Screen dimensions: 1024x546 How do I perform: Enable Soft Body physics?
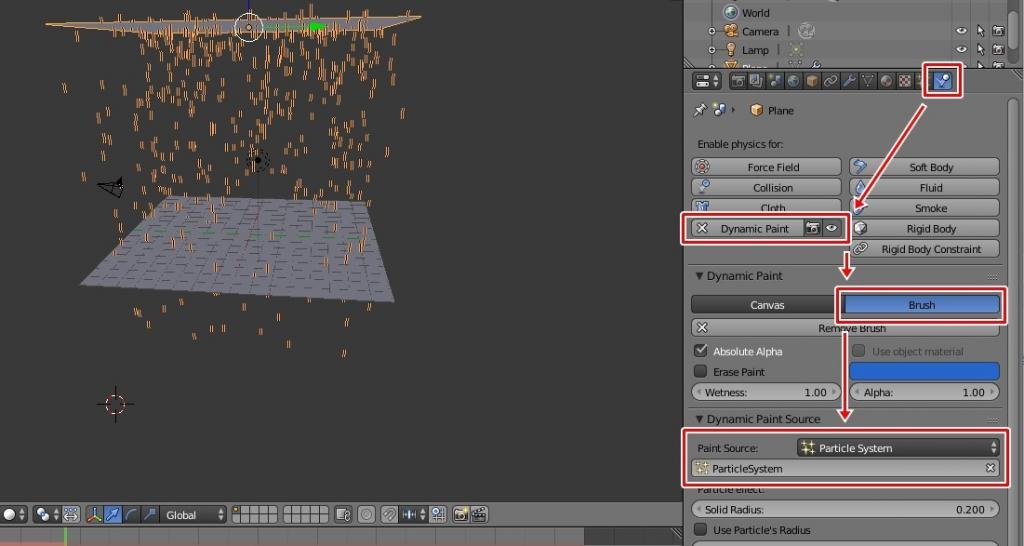pyautogui.click(x=925, y=167)
